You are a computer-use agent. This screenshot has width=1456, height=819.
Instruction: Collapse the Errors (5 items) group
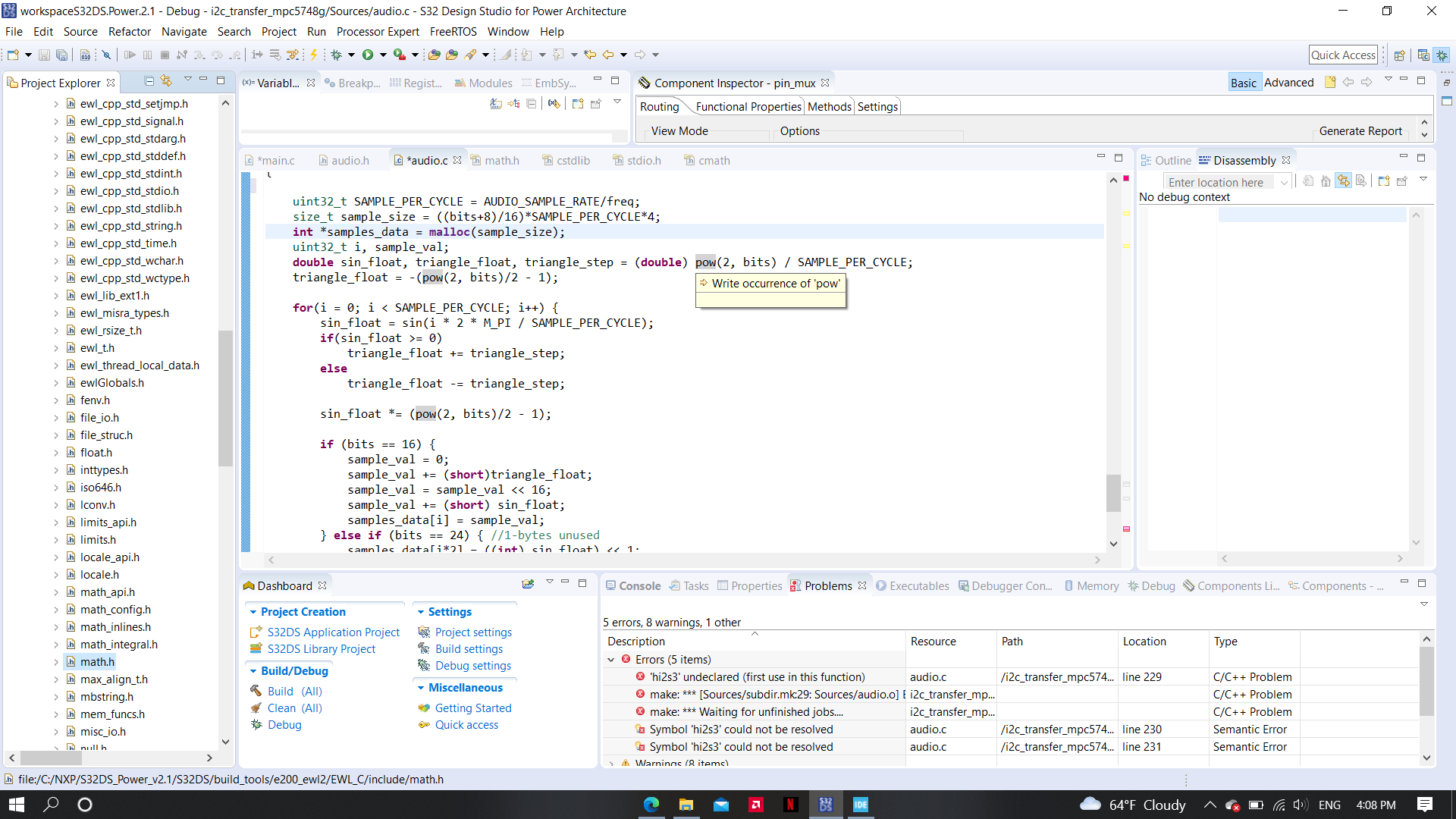611,660
